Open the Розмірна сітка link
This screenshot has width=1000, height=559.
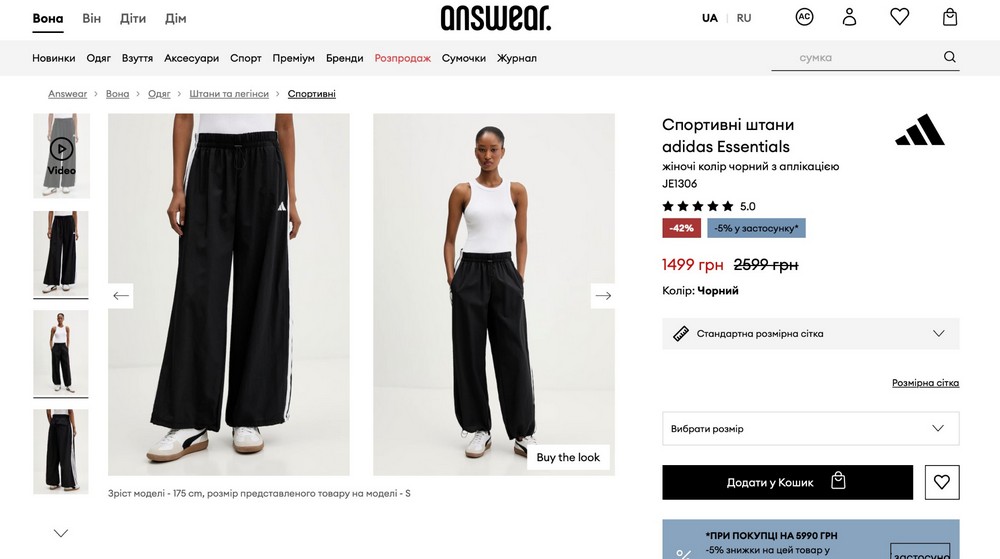tap(925, 383)
